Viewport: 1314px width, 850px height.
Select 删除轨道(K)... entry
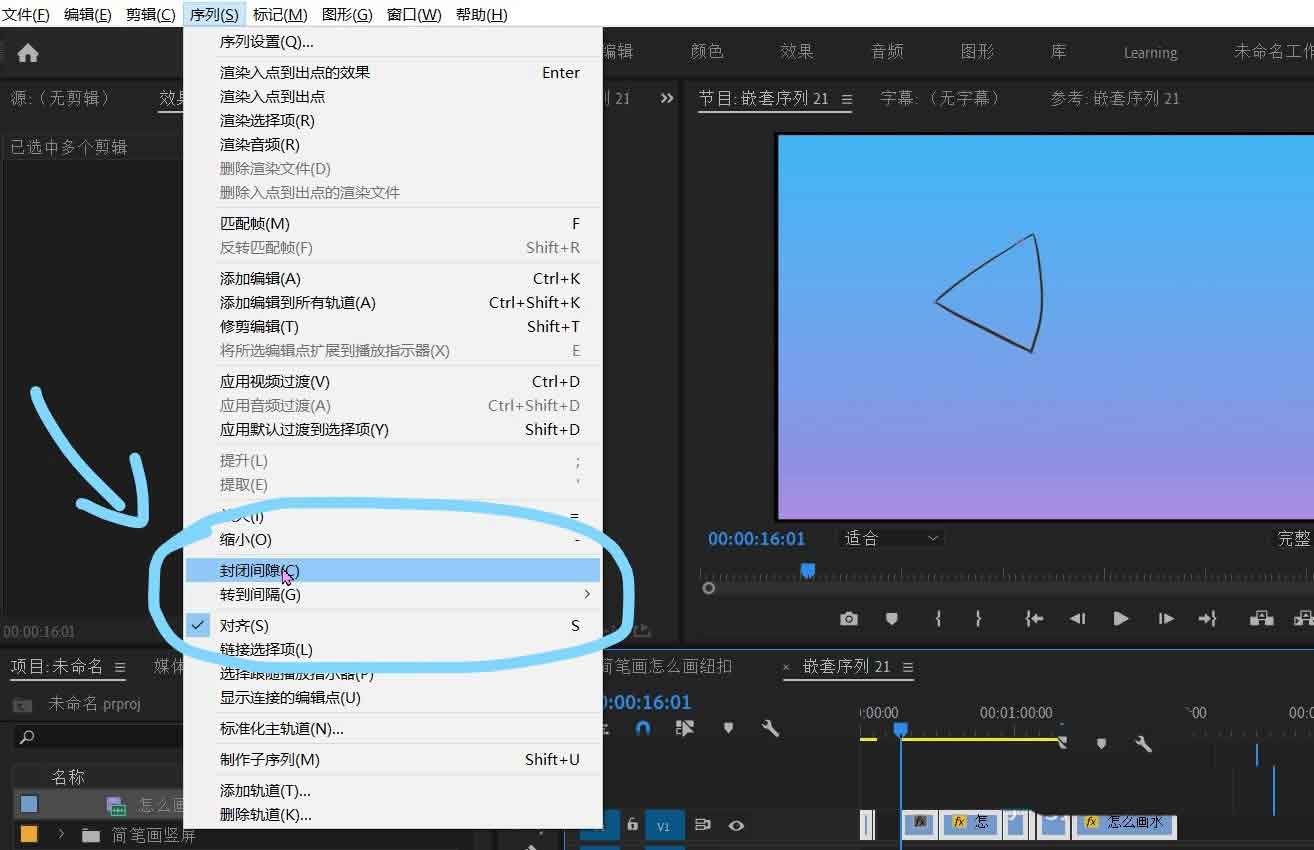pyautogui.click(x=393, y=814)
